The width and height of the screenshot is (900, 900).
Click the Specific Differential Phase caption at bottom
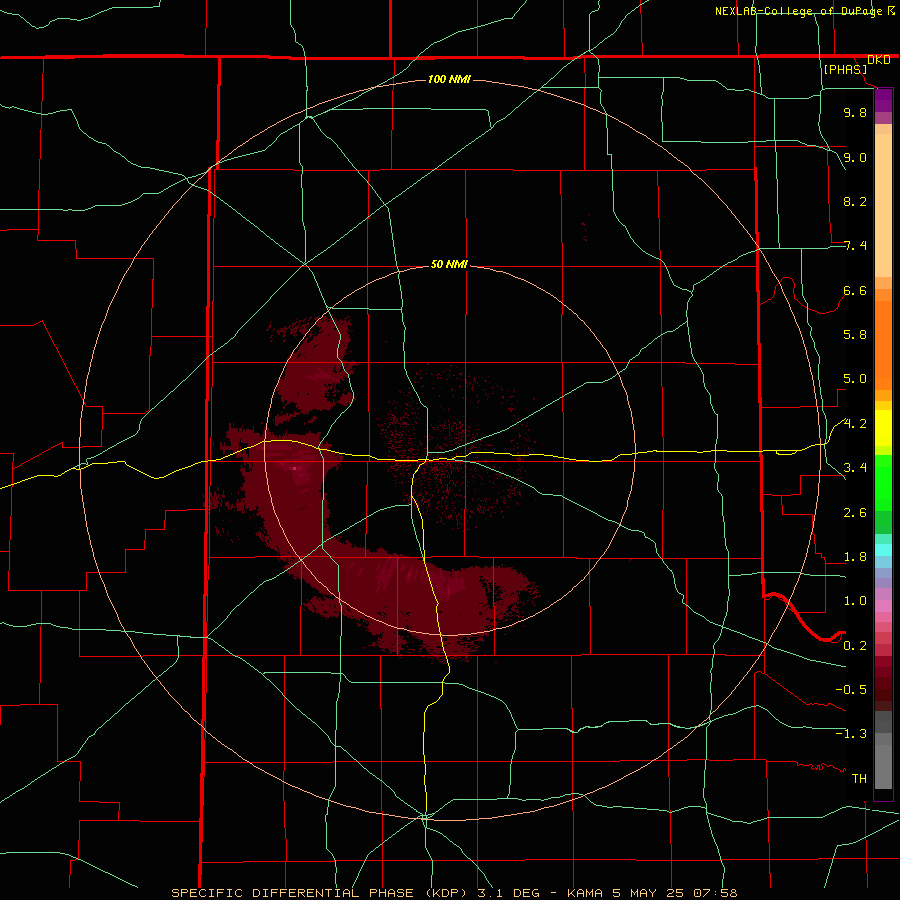click(x=454, y=893)
